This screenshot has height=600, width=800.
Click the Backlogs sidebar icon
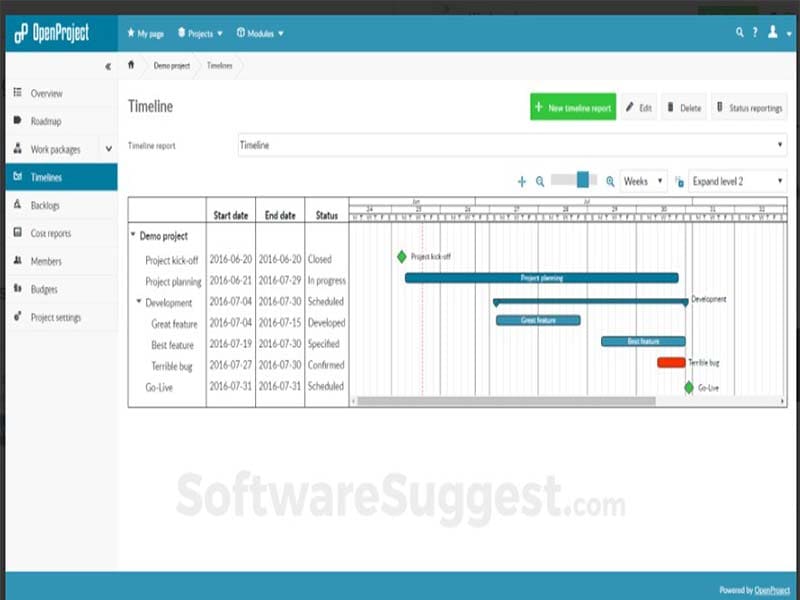tap(18, 204)
